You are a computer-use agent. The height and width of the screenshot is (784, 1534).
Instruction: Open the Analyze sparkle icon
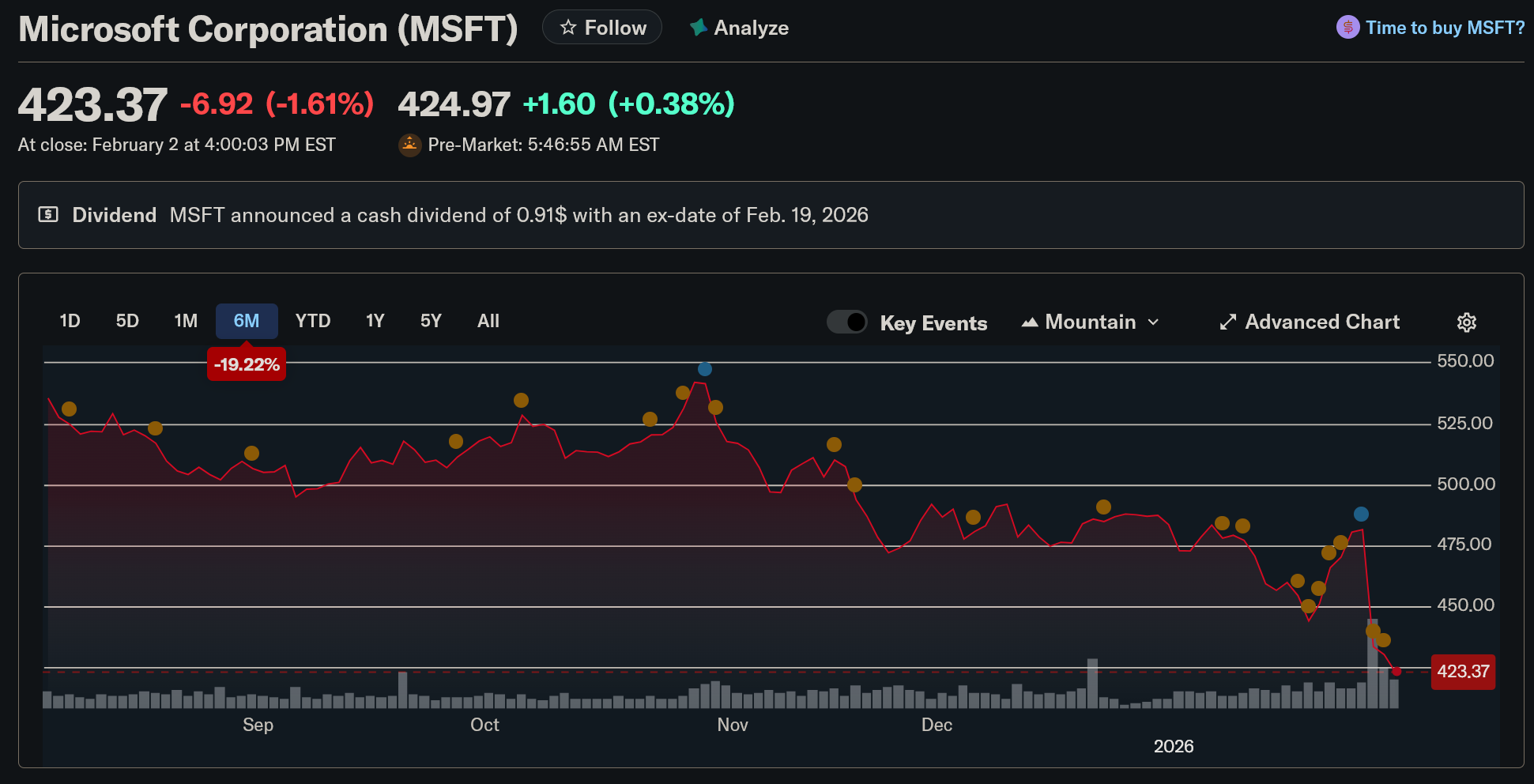(698, 28)
